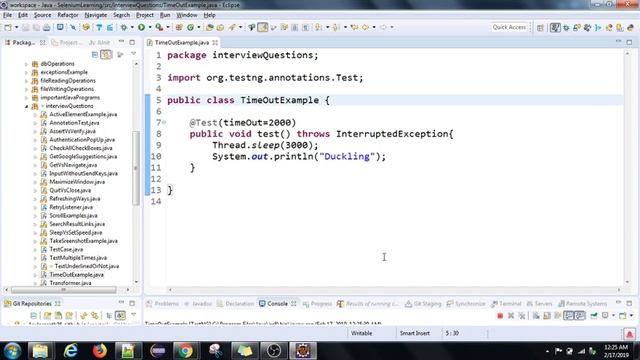The height and width of the screenshot is (360, 640).
Task: Click the Writable status bar entry
Action: [361, 333]
